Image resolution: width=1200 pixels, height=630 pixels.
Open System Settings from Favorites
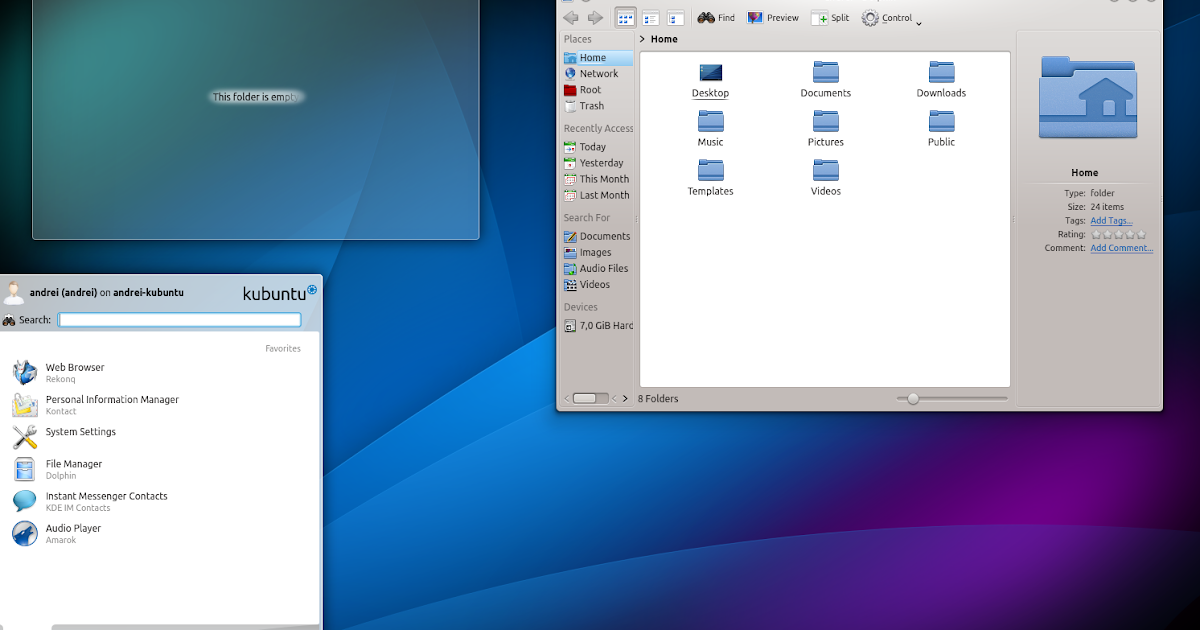tap(160, 437)
